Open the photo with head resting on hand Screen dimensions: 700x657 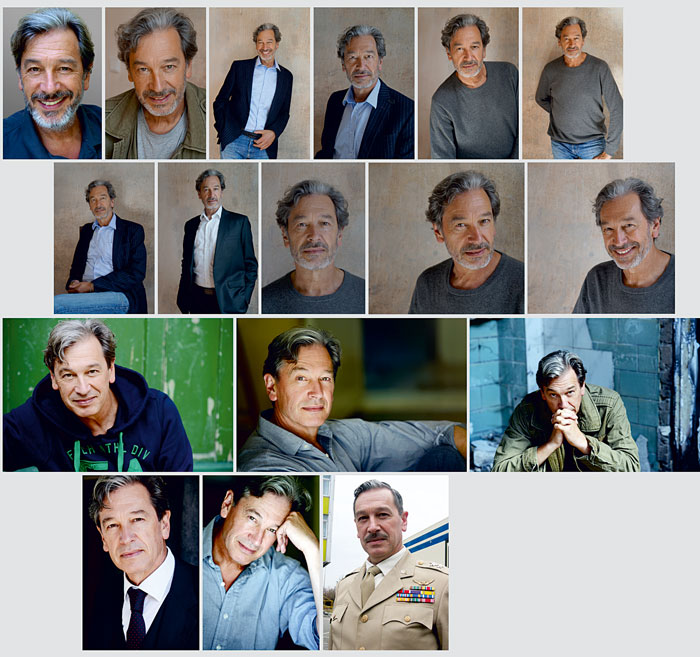262,562
